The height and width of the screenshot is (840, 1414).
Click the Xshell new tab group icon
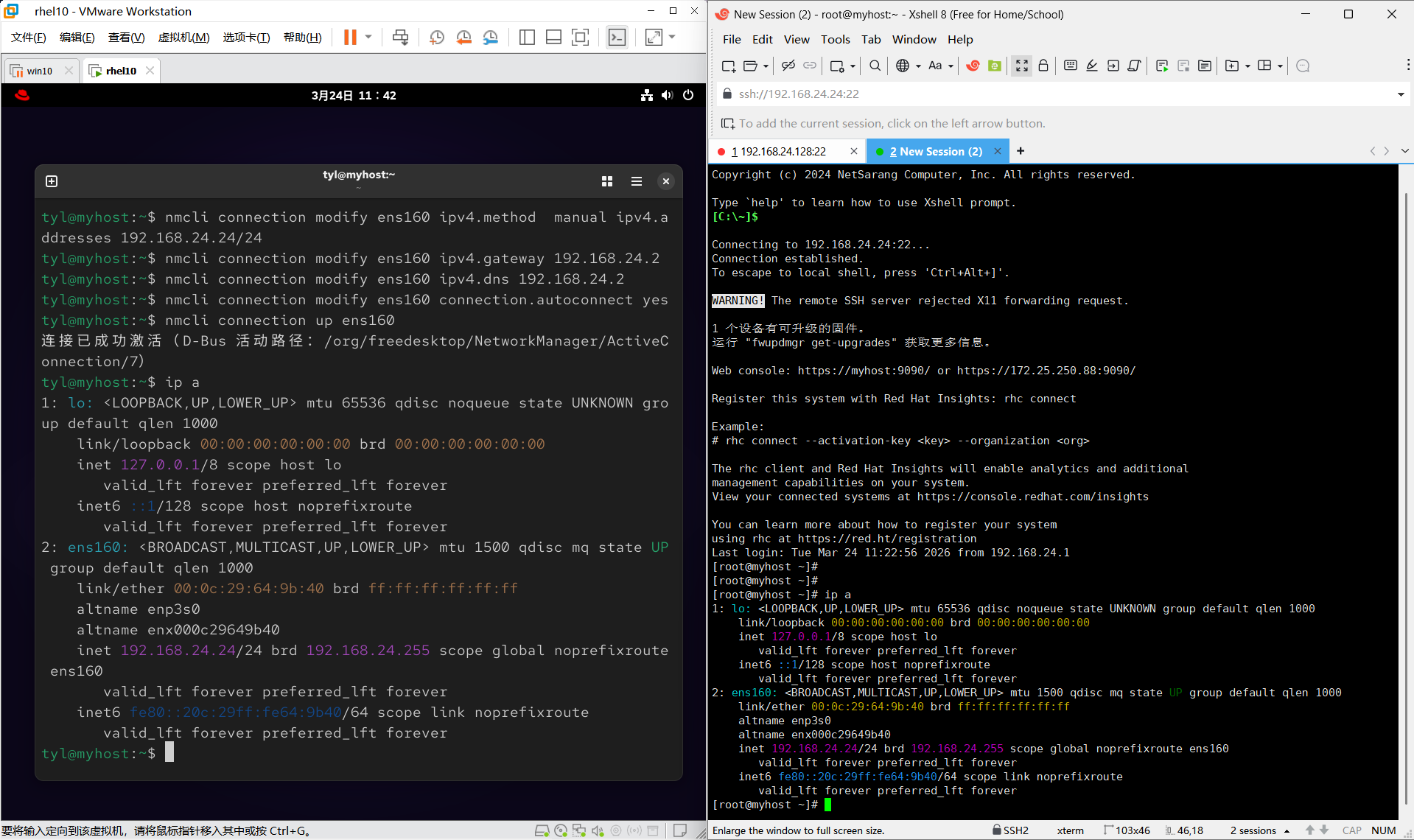1231,66
